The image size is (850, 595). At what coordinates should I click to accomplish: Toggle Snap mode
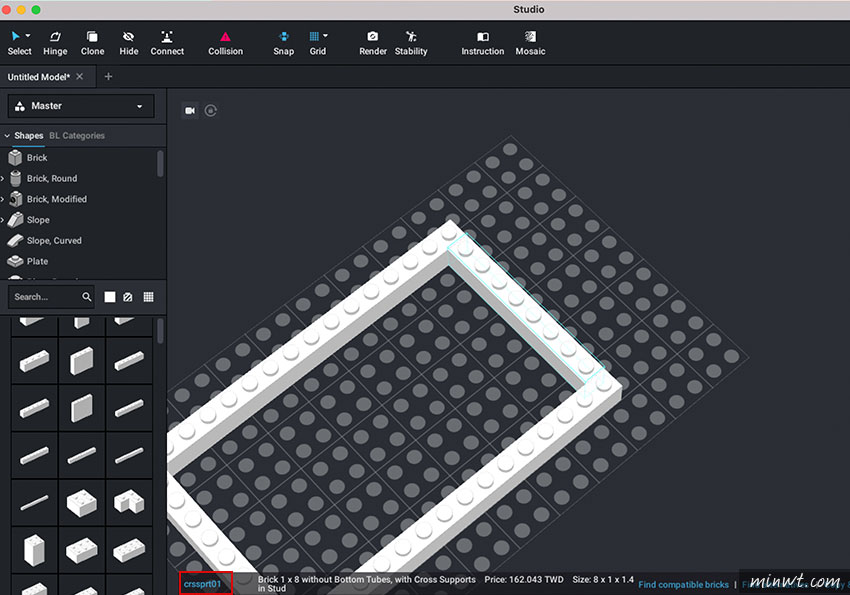tap(284, 43)
